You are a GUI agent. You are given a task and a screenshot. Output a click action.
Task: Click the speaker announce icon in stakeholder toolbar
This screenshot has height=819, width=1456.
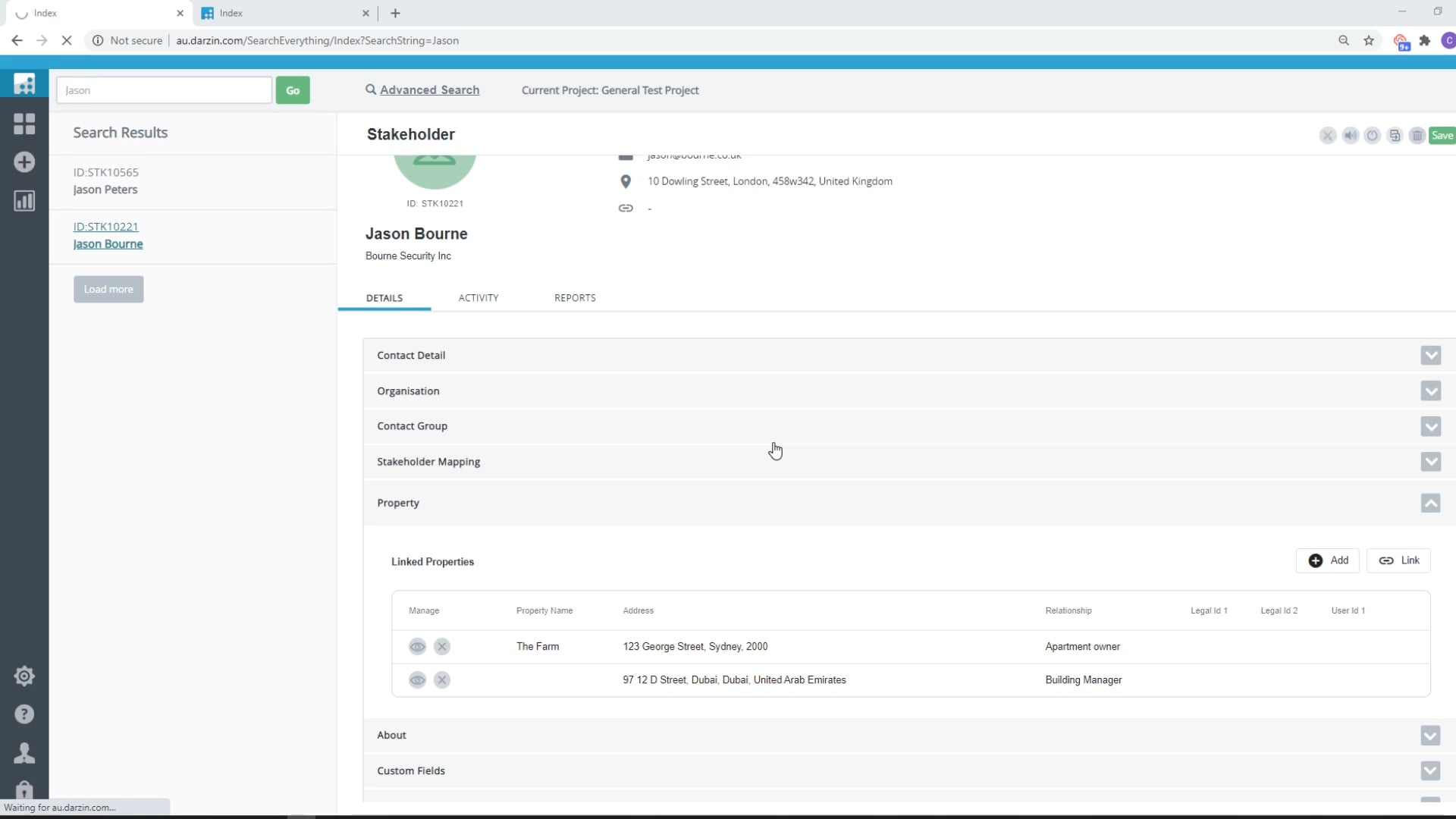pos(1350,136)
